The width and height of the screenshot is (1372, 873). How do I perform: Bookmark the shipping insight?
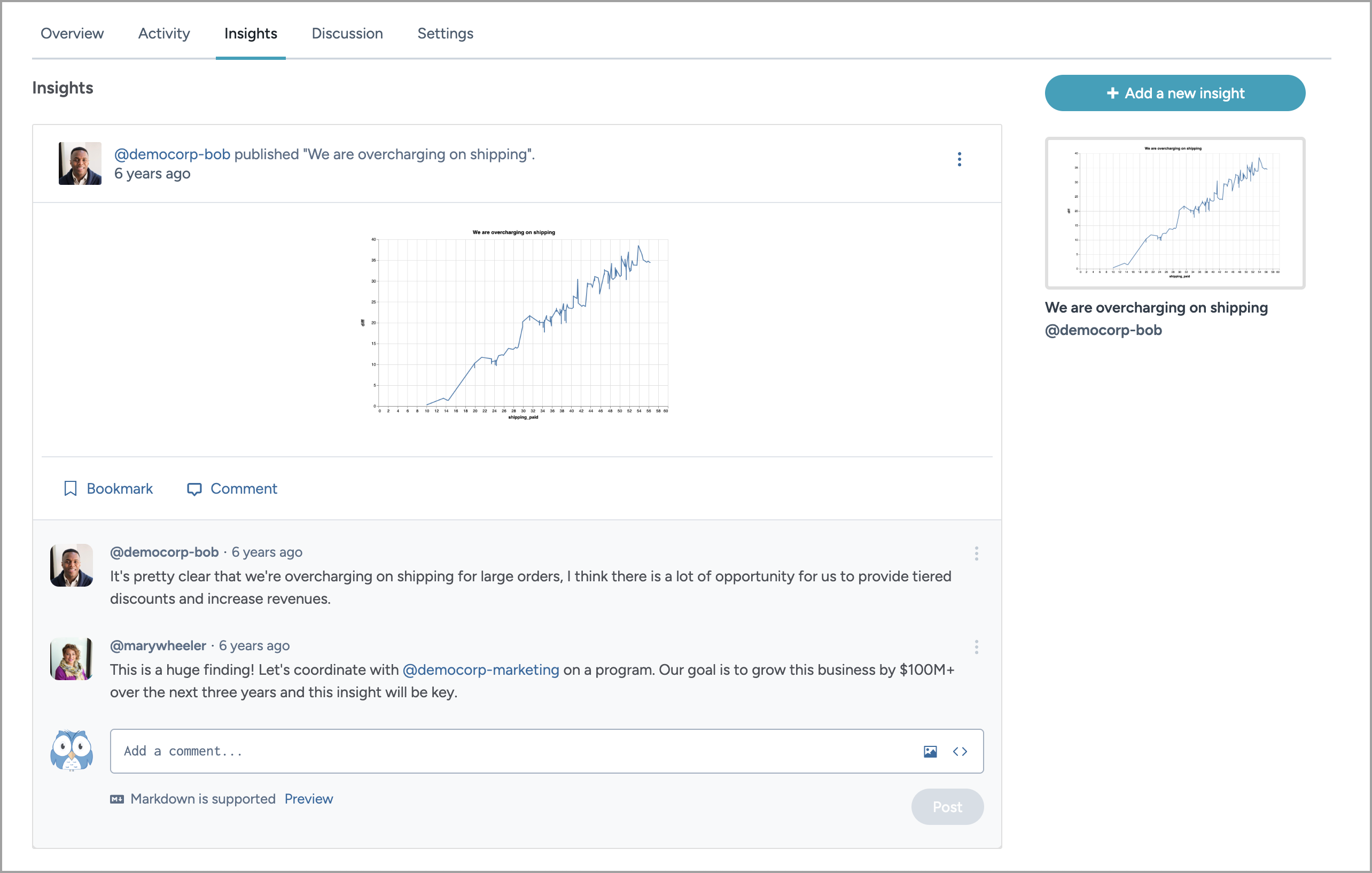[x=108, y=488]
